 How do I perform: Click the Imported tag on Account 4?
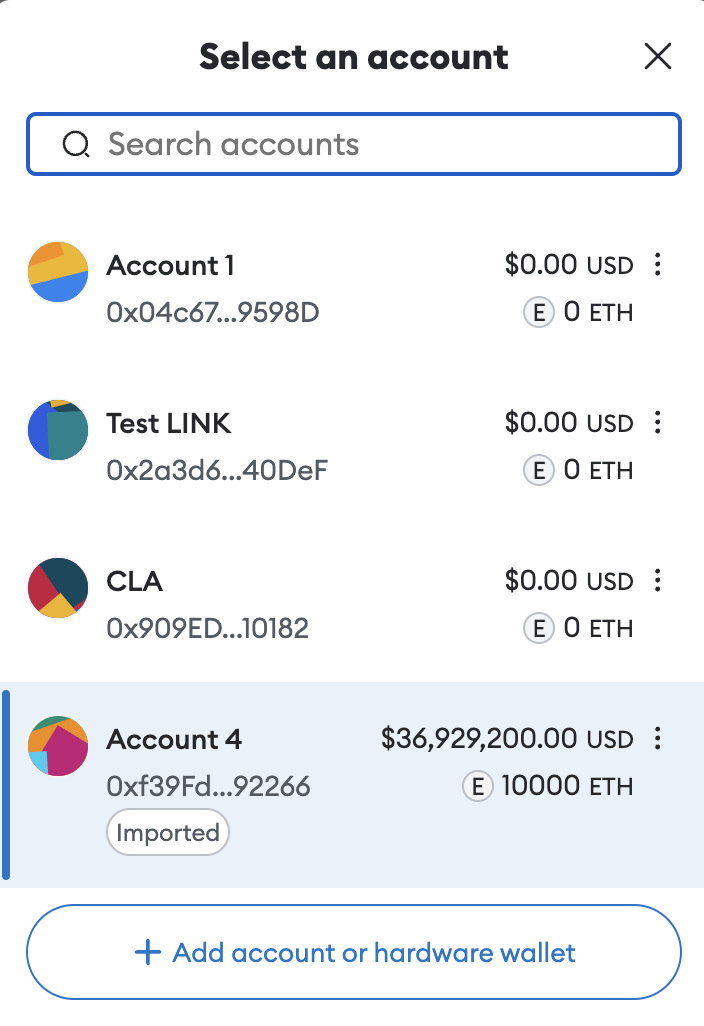[167, 832]
